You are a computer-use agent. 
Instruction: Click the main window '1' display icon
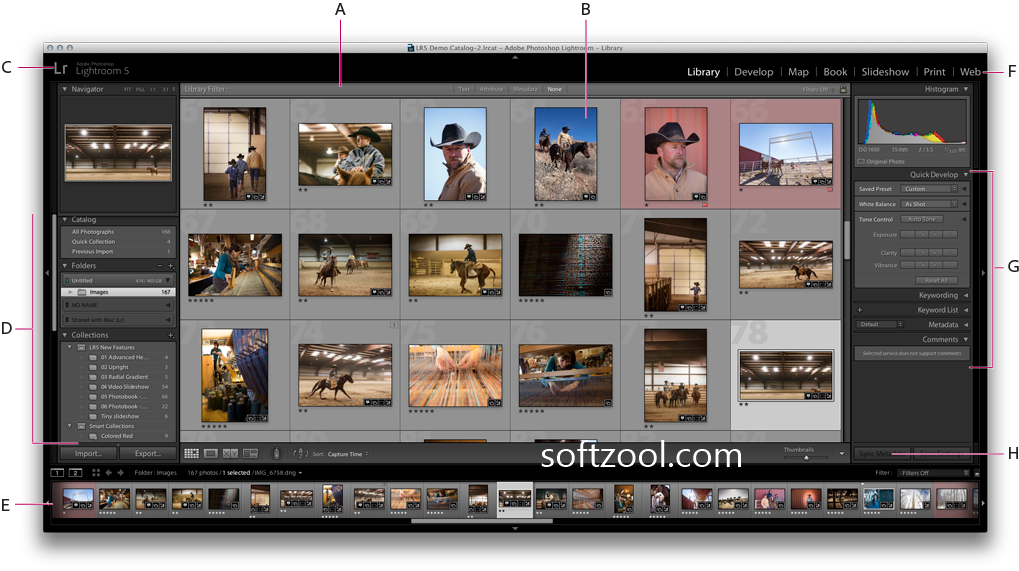click(57, 473)
